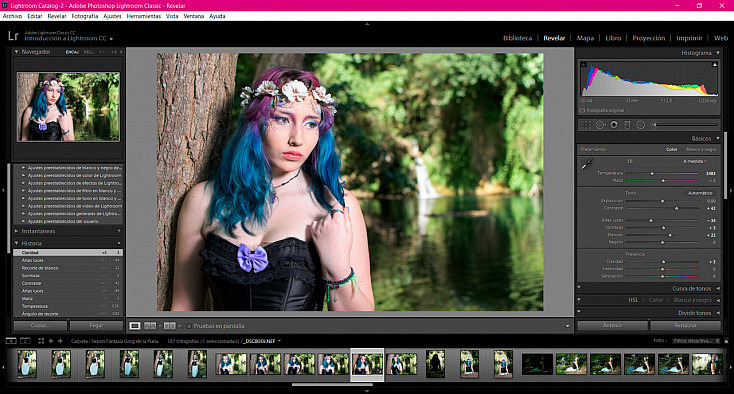Switch to Reference view mode
This screenshot has width=734, height=394.
click(150, 326)
